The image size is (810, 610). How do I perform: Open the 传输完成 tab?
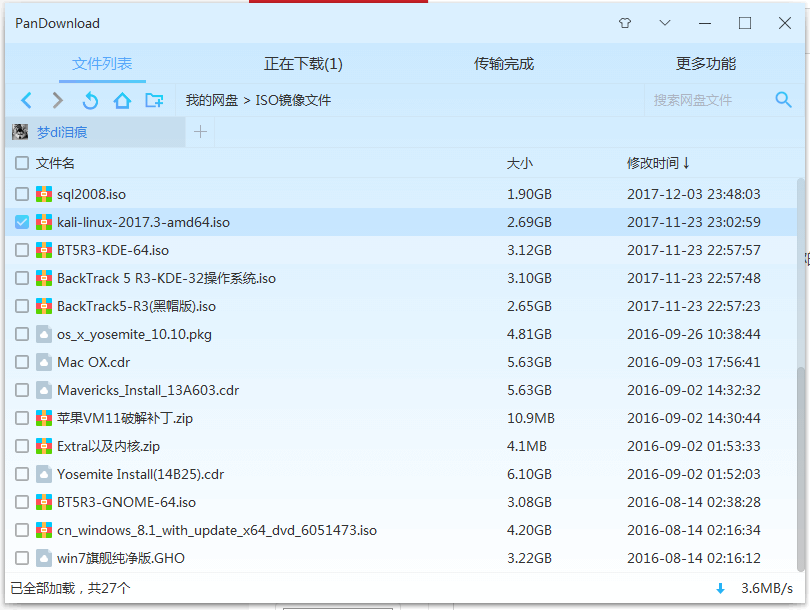[x=504, y=64]
